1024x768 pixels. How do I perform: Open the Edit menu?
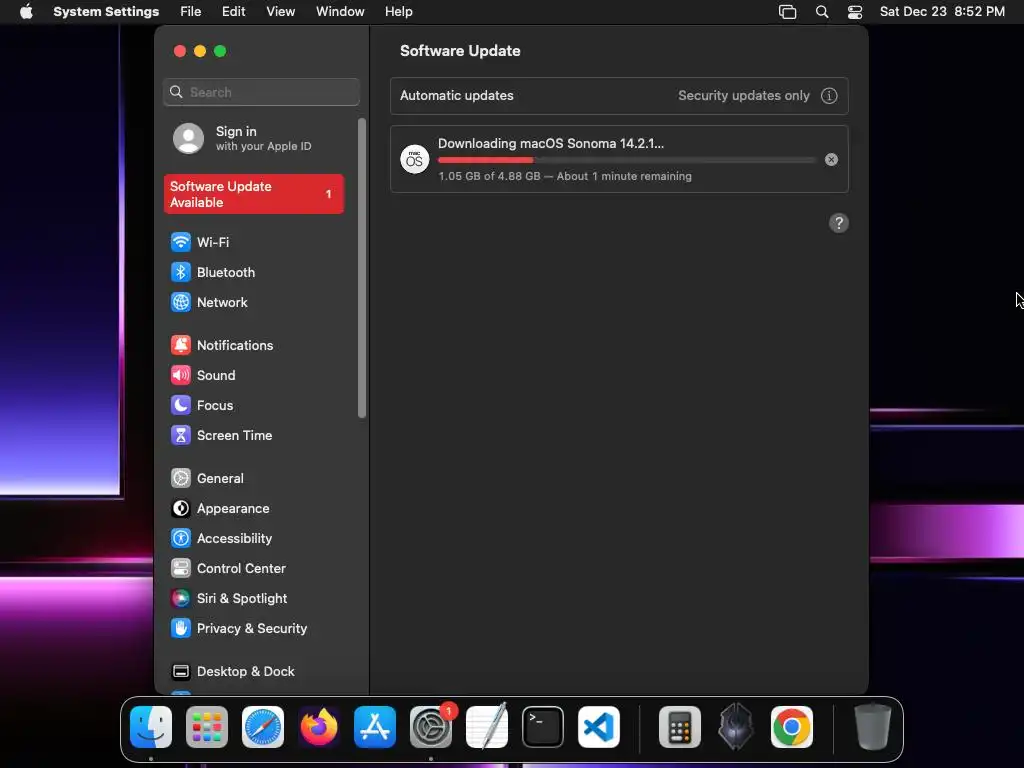click(233, 12)
